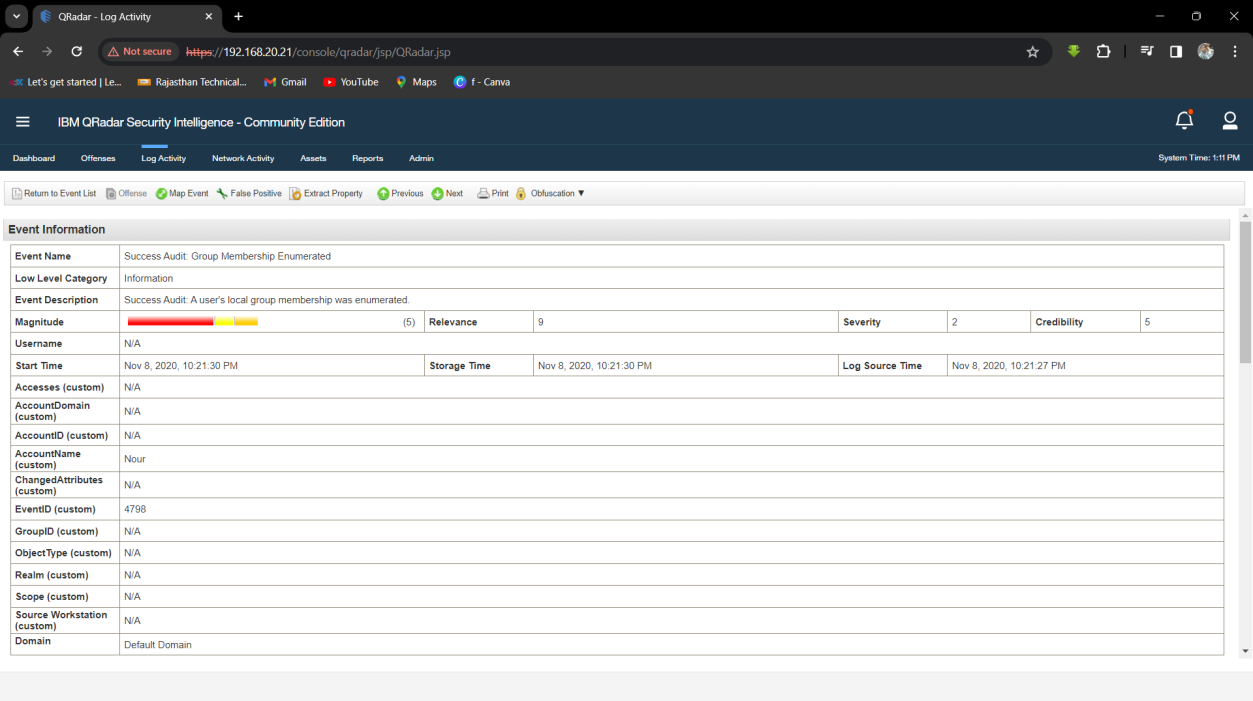Click the vertical scrollbar down arrow
The image size is (1253, 701).
pos(1245,651)
